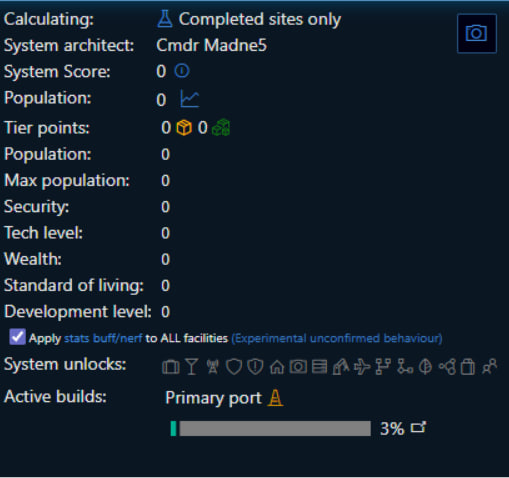The width and height of the screenshot is (509, 478).
Task: Show the population history chart icon
Action: point(190,99)
